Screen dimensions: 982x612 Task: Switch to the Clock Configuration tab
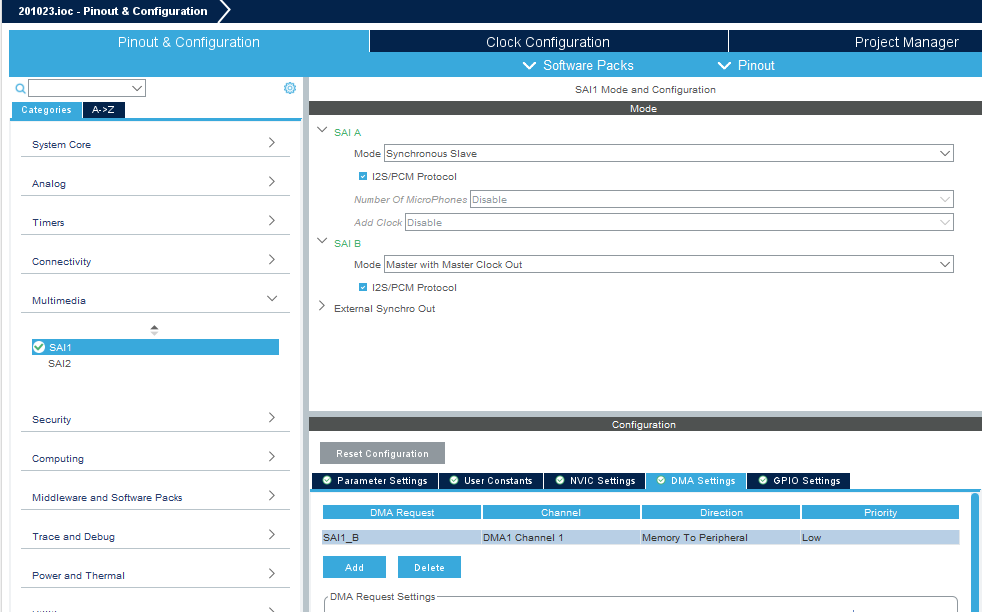[x=548, y=41]
